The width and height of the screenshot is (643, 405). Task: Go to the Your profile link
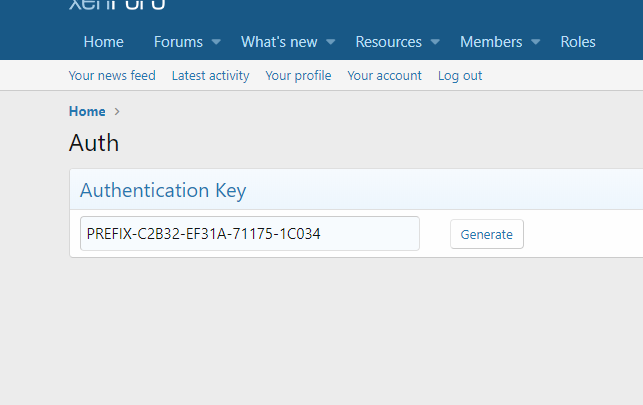(x=298, y=76)
